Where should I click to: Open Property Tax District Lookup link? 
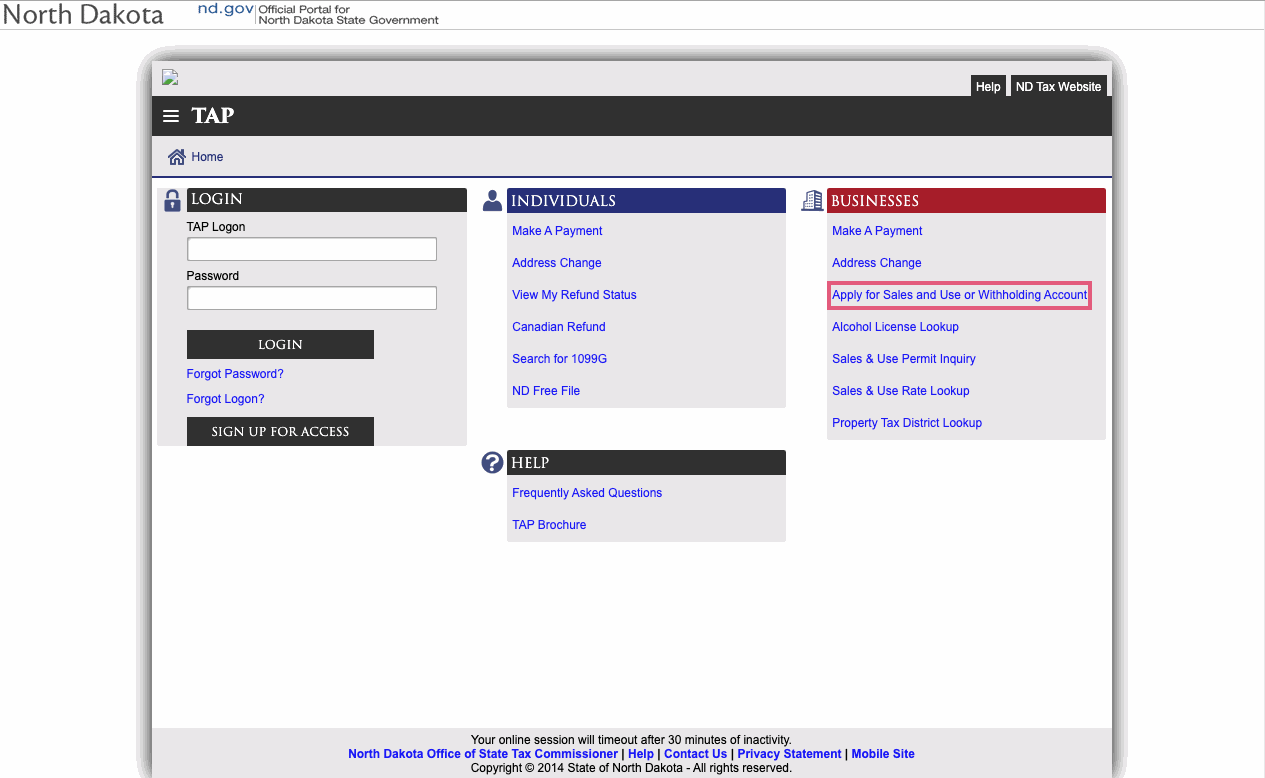click(x=907, y=423)
